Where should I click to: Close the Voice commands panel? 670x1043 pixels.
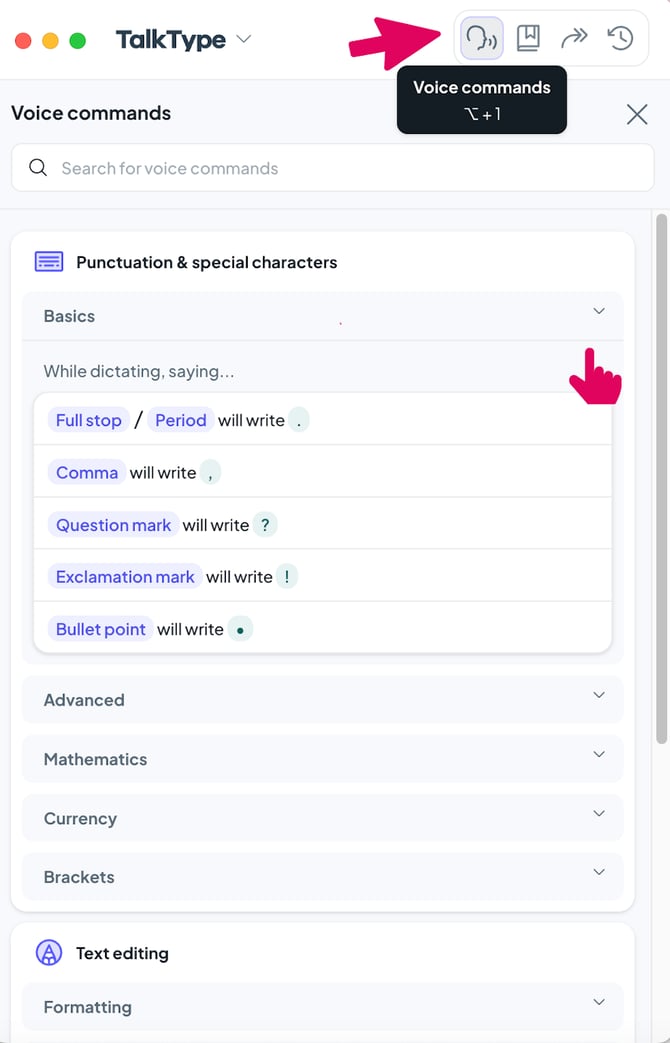[x=637, y=114]
